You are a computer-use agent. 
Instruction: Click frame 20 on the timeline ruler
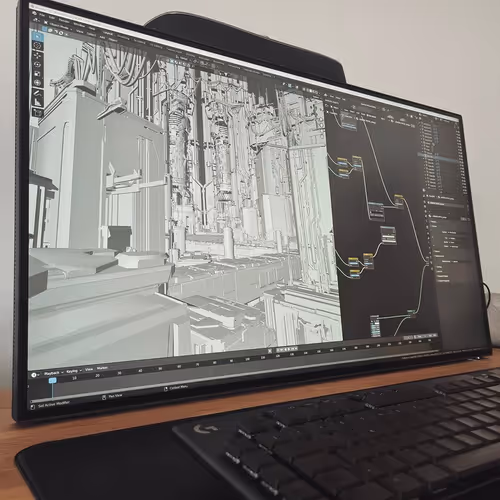pos(97,375)
